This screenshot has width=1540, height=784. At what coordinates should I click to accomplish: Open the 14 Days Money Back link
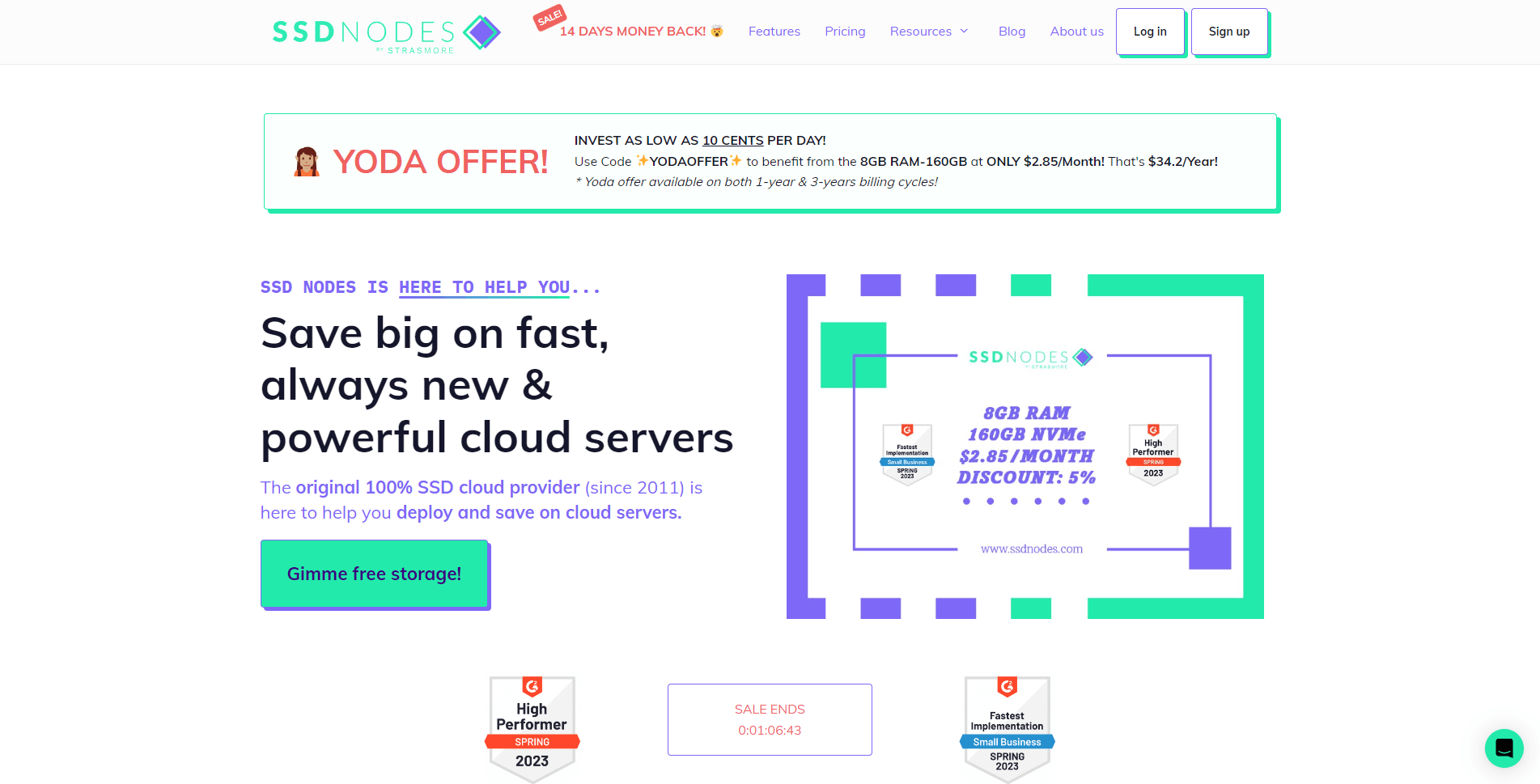pyautogui.click(x=642, y=32)
